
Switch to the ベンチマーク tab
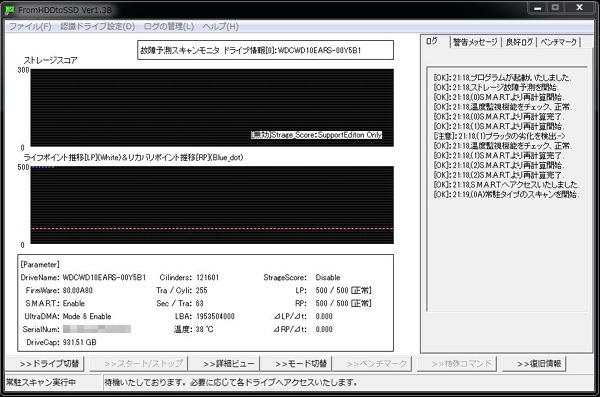click(x=558, y=42)
